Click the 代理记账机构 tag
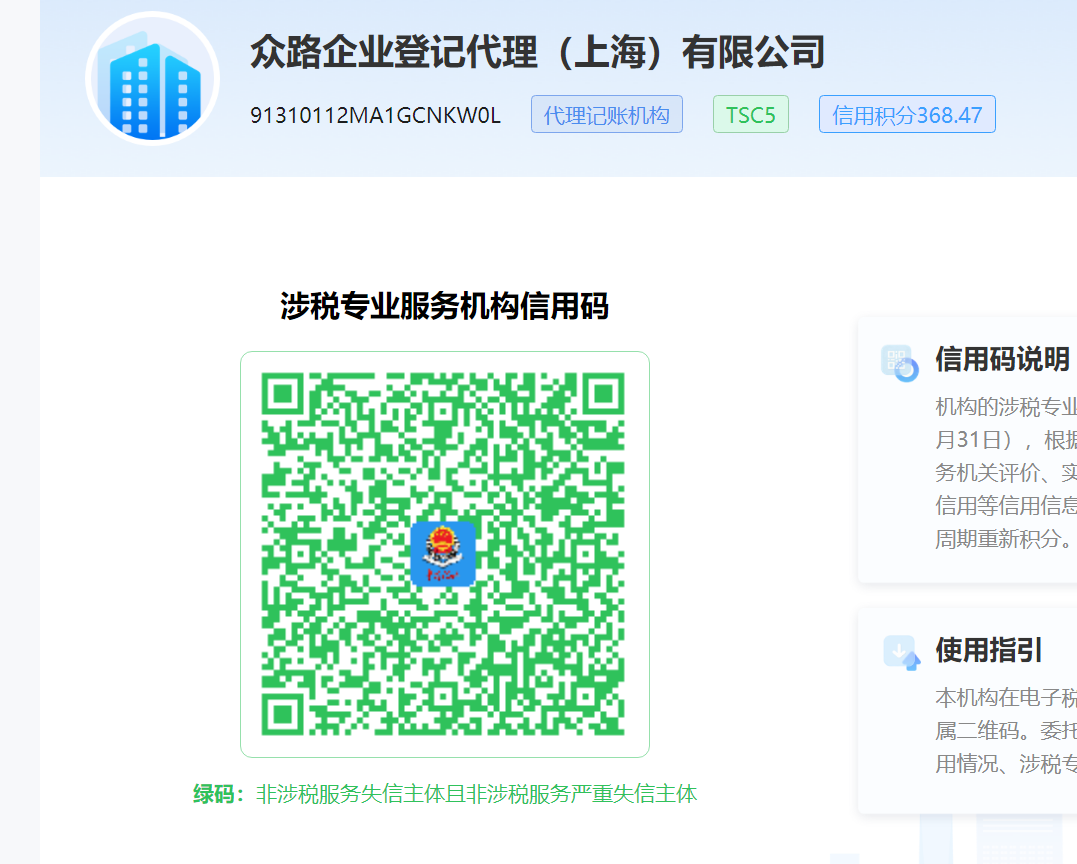 pyautogui.click(x=606, y=114)
